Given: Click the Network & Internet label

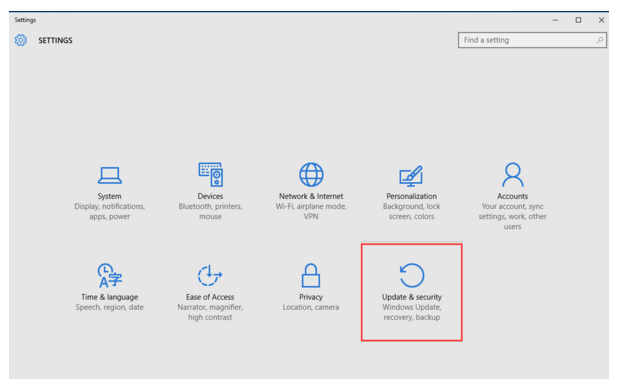Looking at the screenshot, I should click(x=311, y=196).
